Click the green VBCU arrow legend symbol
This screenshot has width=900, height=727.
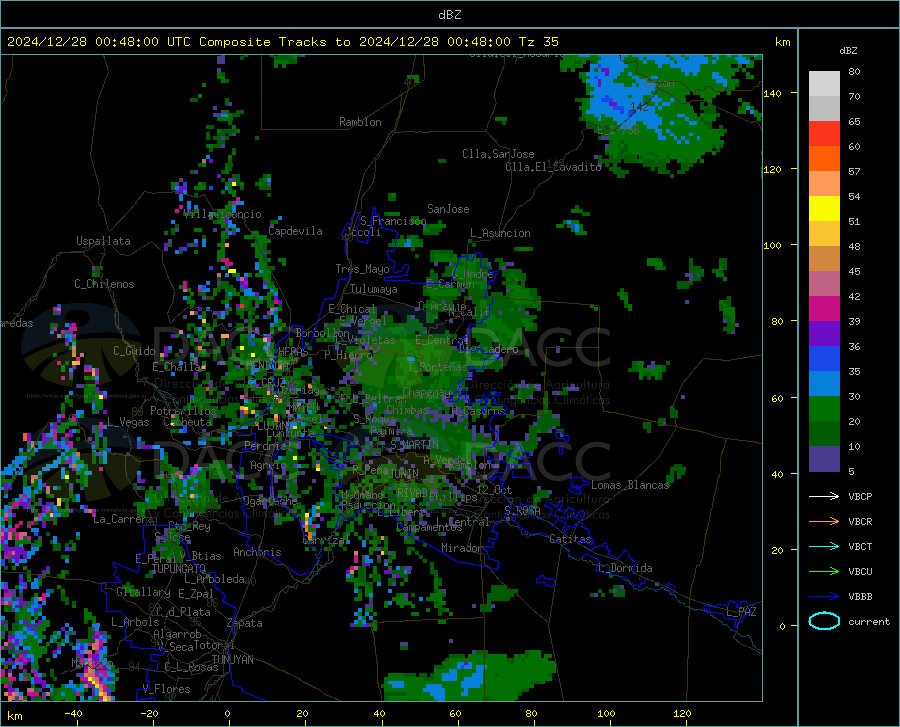coord(824,572)
